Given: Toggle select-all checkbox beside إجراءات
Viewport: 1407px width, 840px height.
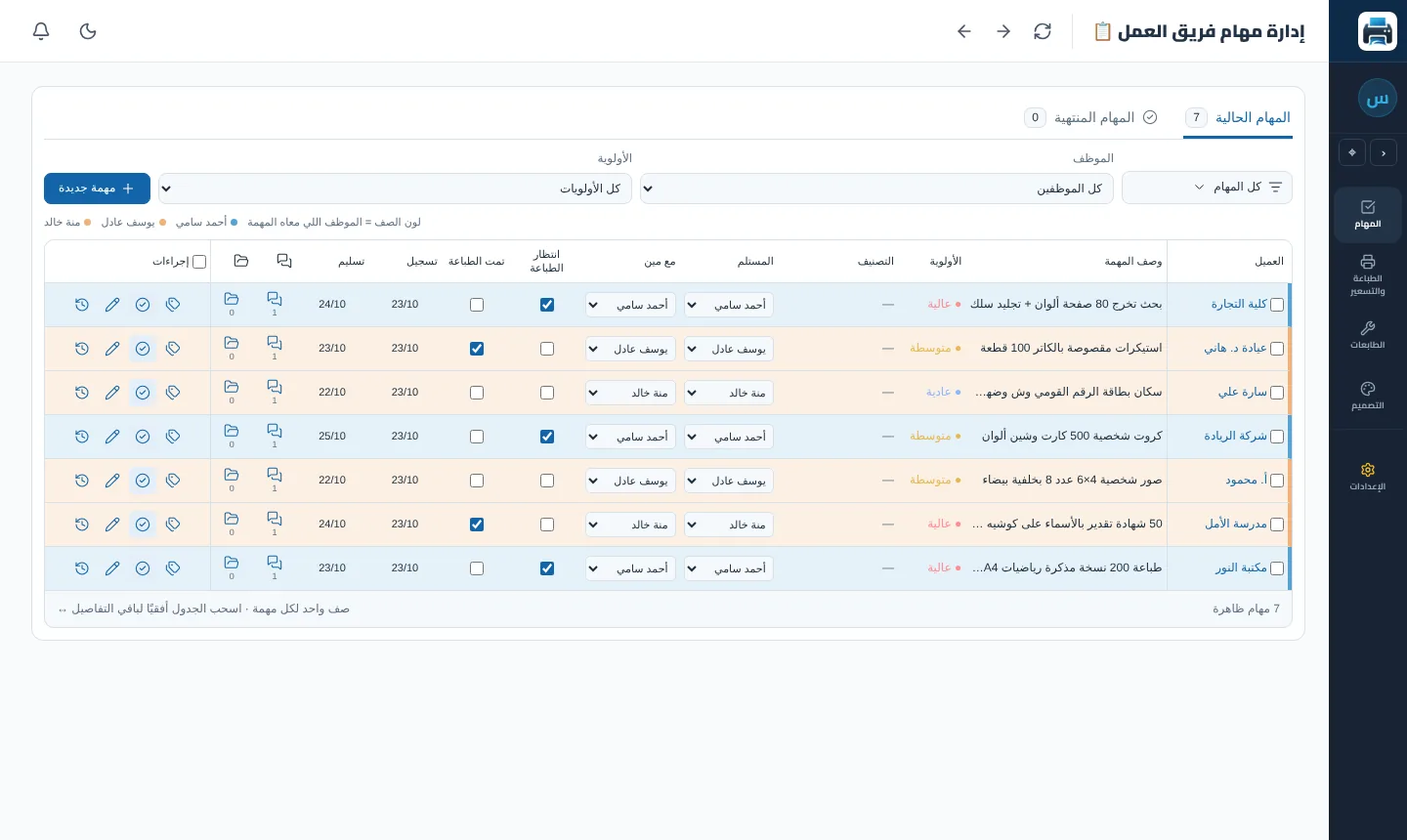Looking at the screenshot, I should coord(199,262).
